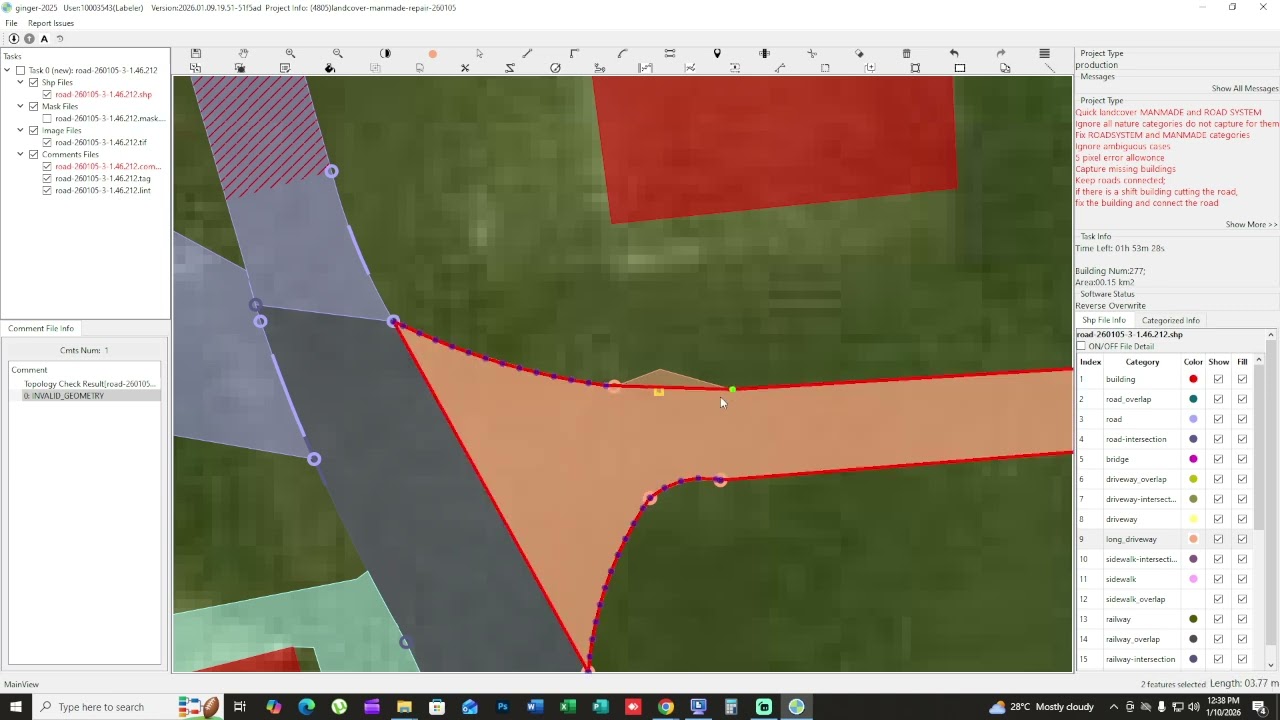The width and height of the screenshot is (1280, 720).
Task: Open the Report Issues menu
Action: point(51,23)
